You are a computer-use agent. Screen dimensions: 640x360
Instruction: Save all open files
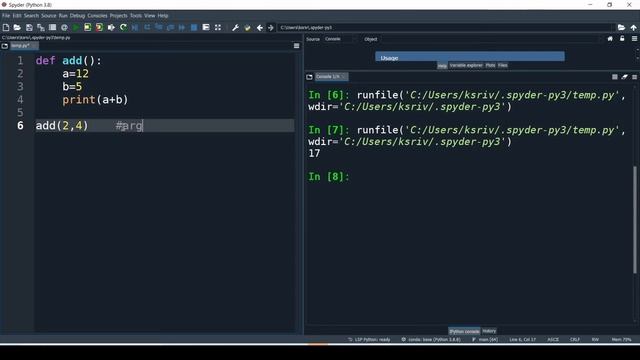(41, 27)
